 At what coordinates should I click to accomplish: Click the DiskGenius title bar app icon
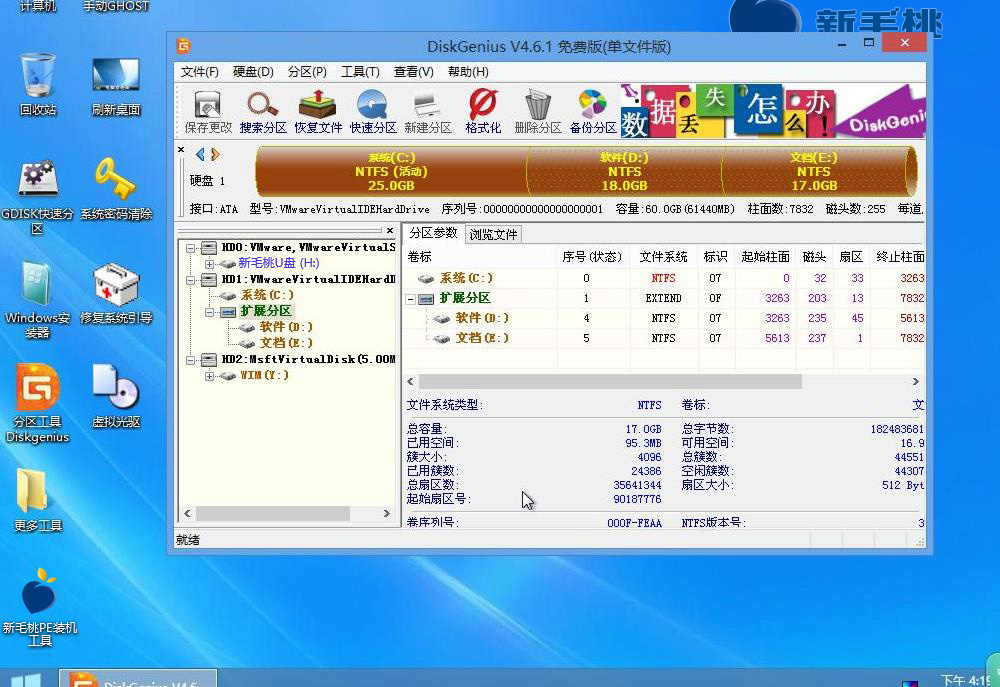(x=184, y=46)
